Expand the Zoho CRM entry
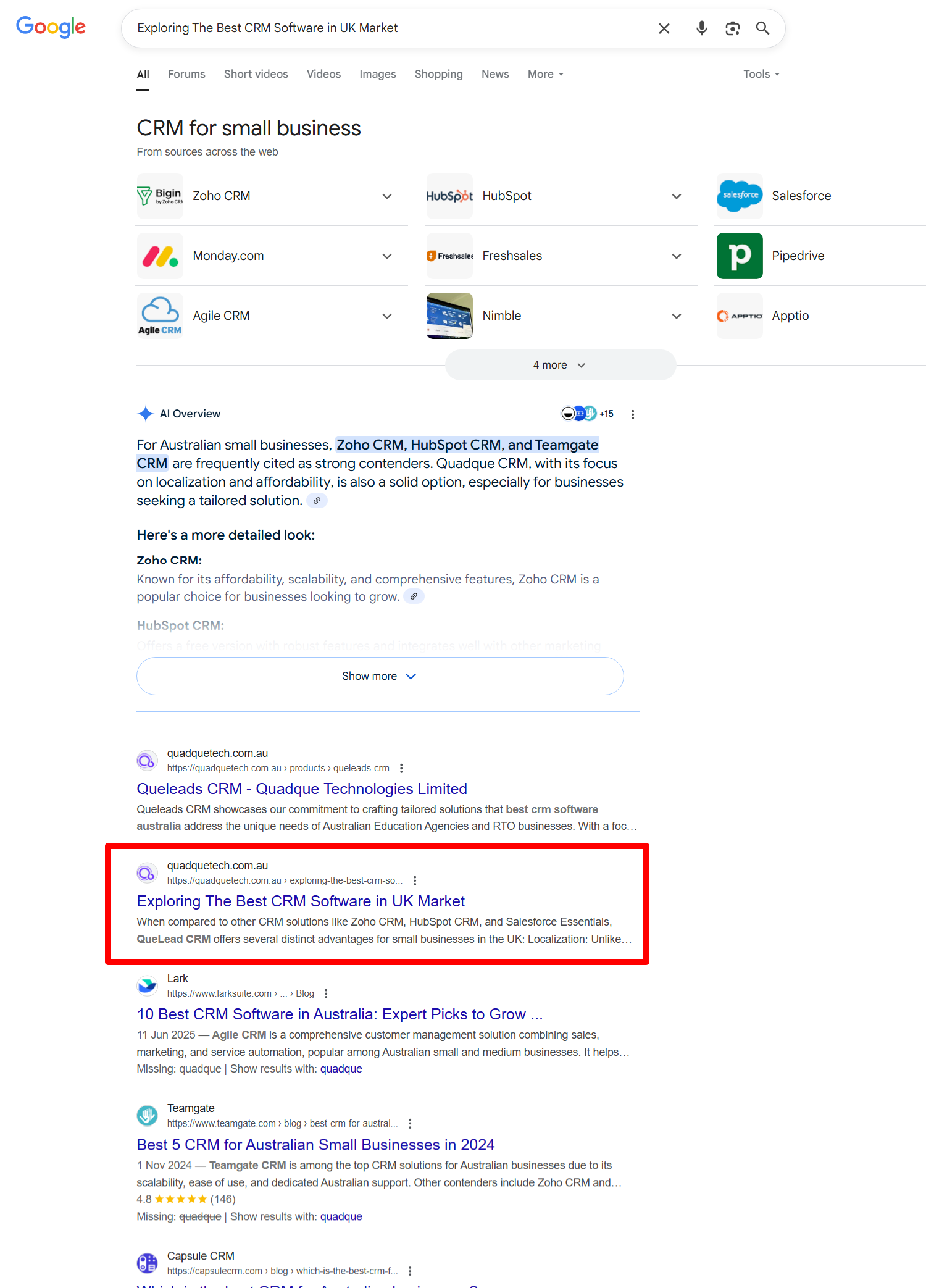Screen dimensions: 926x1288 click(x=387, y=196)
